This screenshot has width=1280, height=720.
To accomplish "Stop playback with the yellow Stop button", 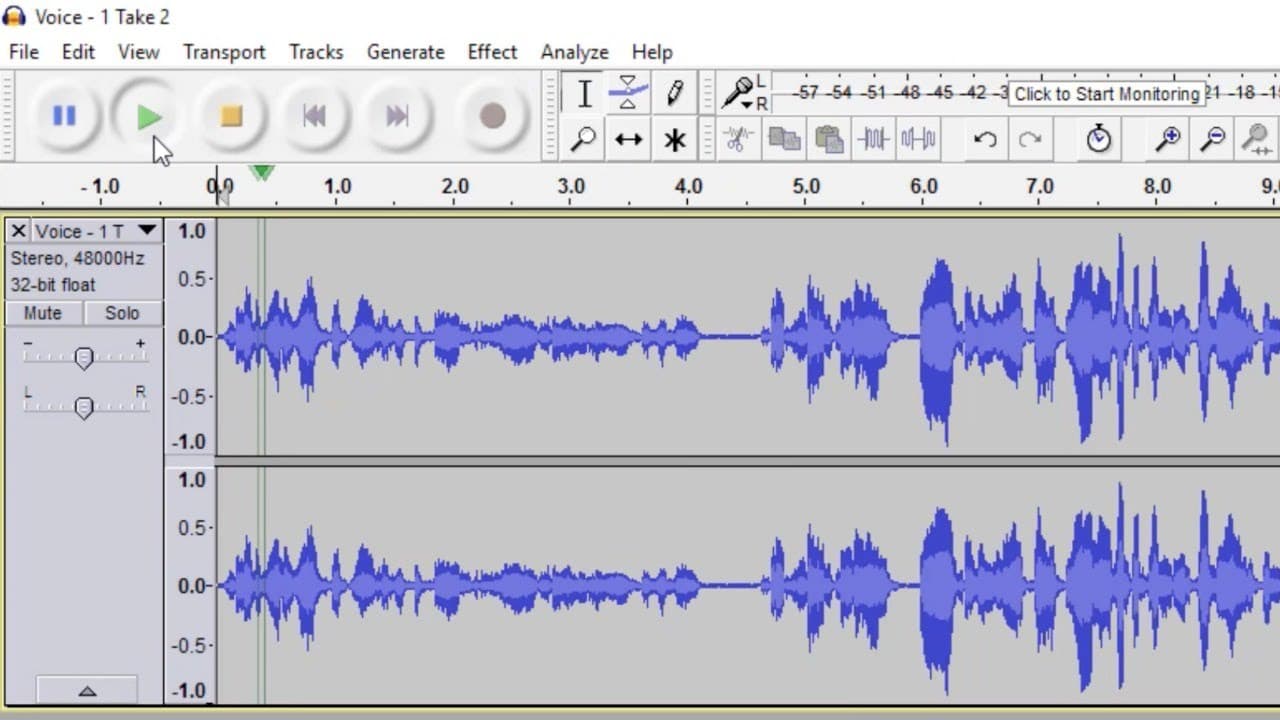I will tap(231, 116).
